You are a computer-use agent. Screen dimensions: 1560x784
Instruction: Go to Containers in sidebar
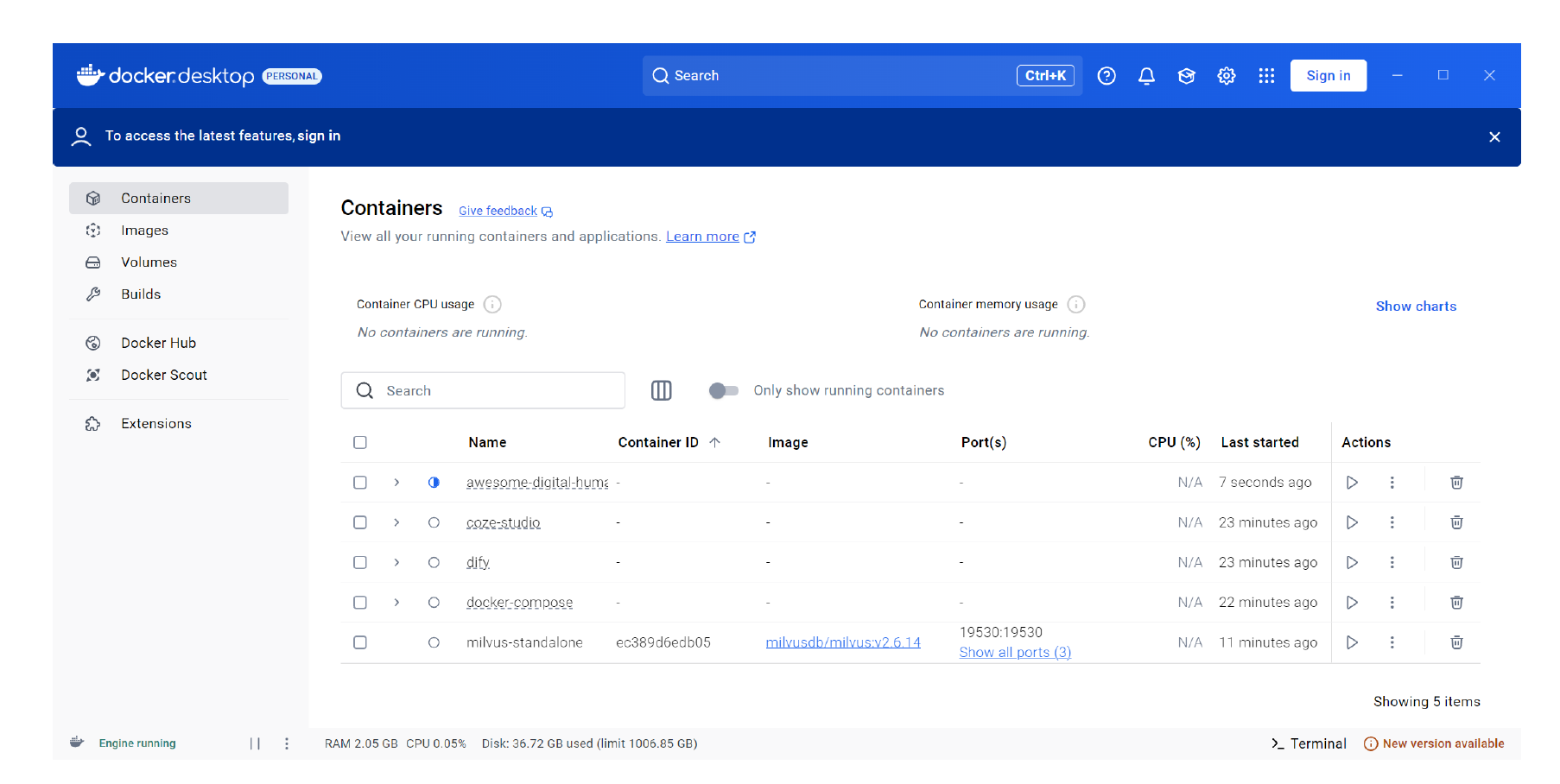coord(179,198)
